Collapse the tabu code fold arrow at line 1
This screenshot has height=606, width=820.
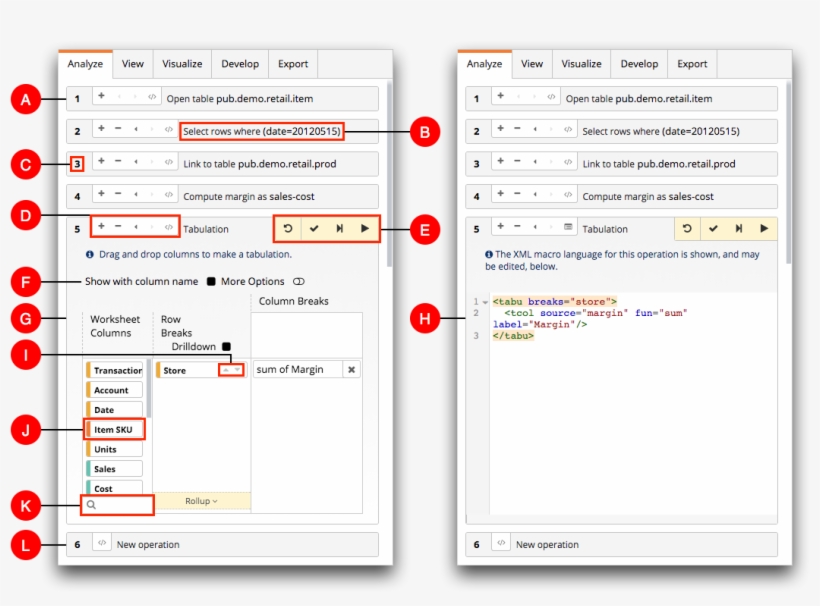[485, 302]
